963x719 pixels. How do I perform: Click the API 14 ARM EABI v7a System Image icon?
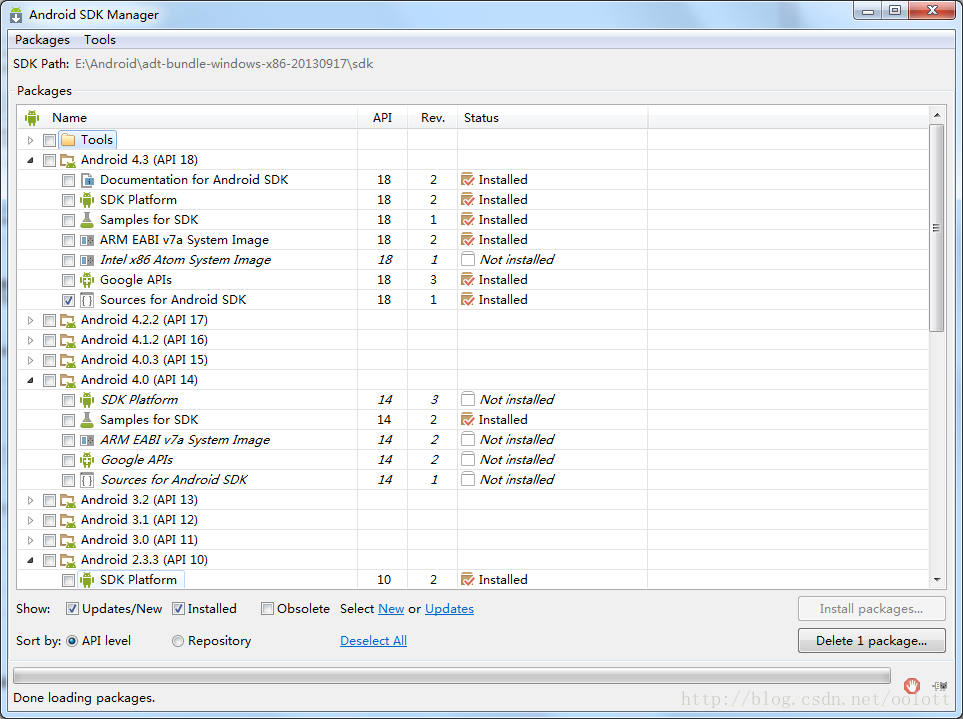pos(87,440)
